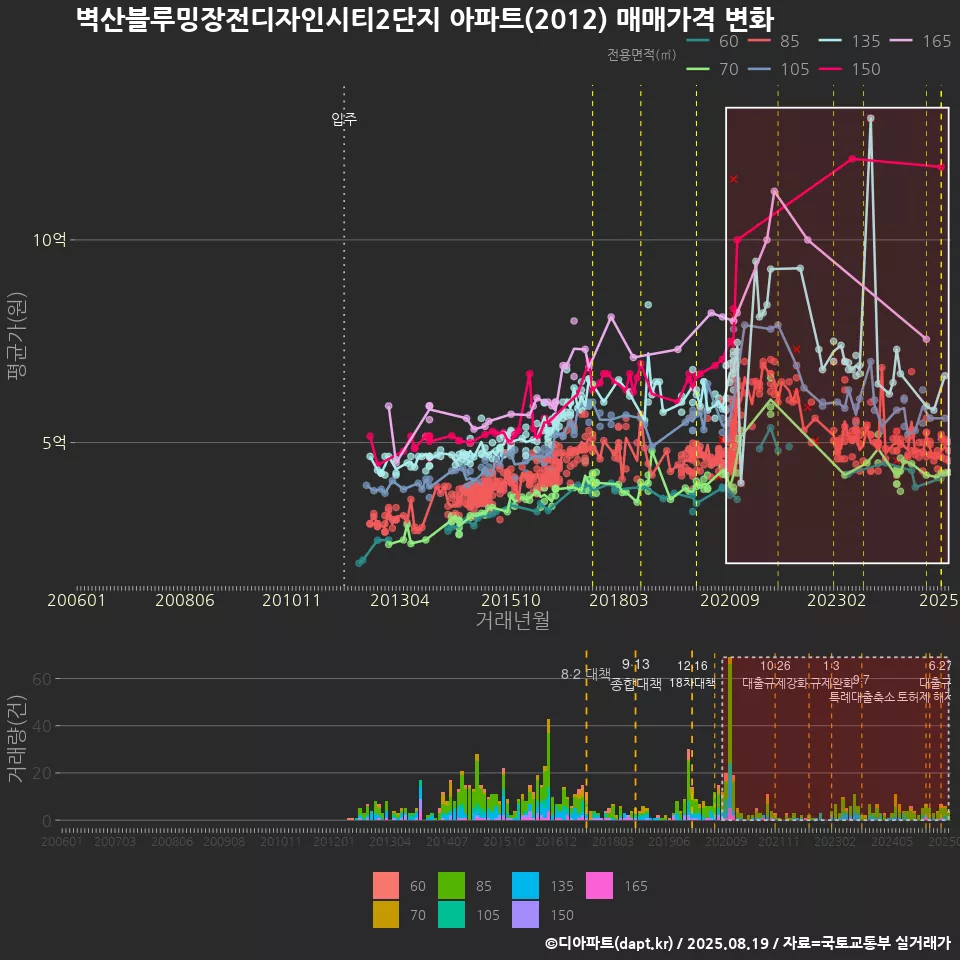Click the purple 150 swatch in bottom legend
The width and height of the screenshot is (960, 960).
coord(525,914)
